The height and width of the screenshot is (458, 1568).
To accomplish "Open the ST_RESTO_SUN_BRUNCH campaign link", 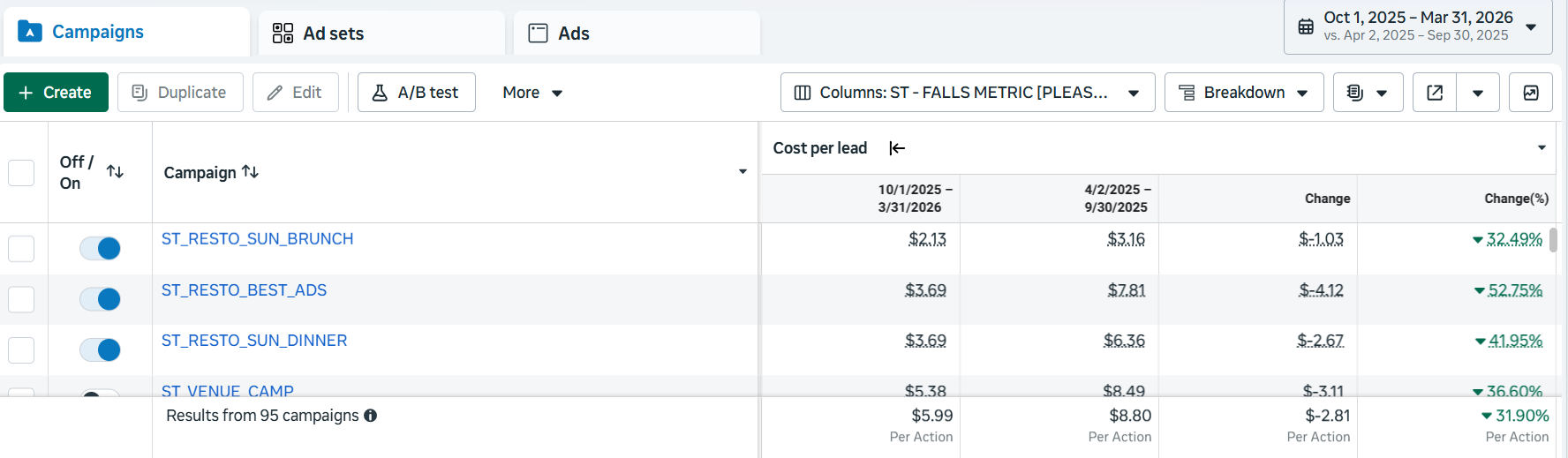I will pyautogui.click(x=257, y=239).
